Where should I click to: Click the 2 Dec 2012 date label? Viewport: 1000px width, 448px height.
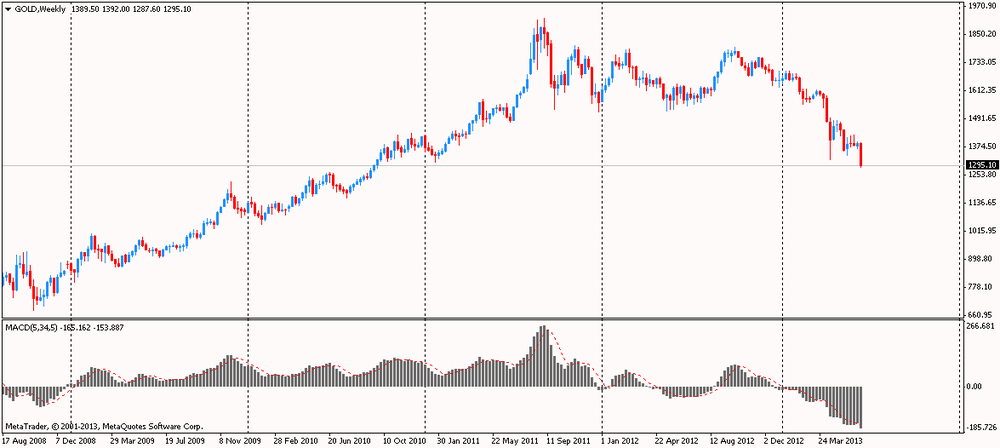pyautogui.click(x=786, y=440)
